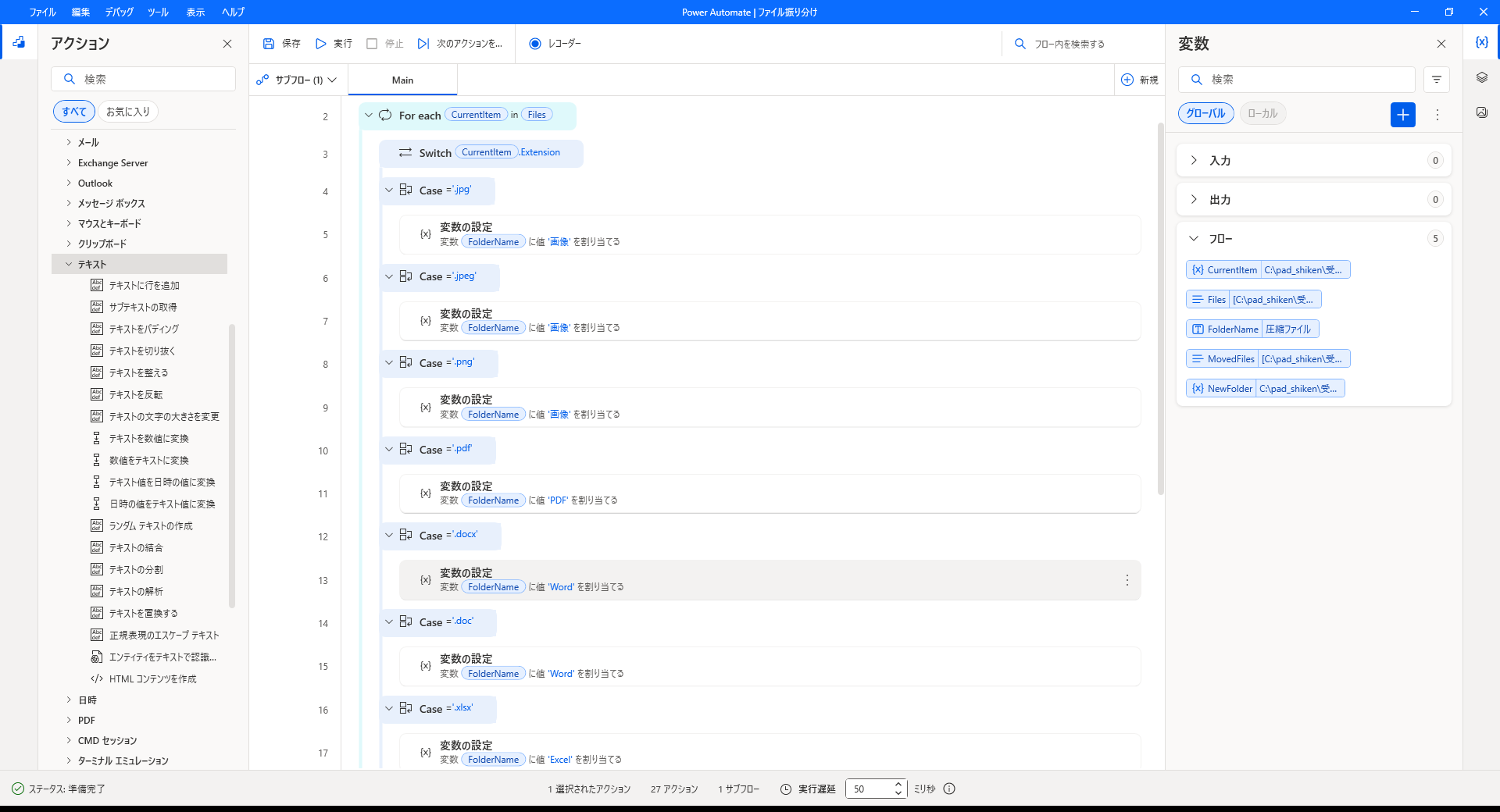Click the フロー内を検索する search field
This screenshot has height=812, width=1500.
coord(1081,44)
